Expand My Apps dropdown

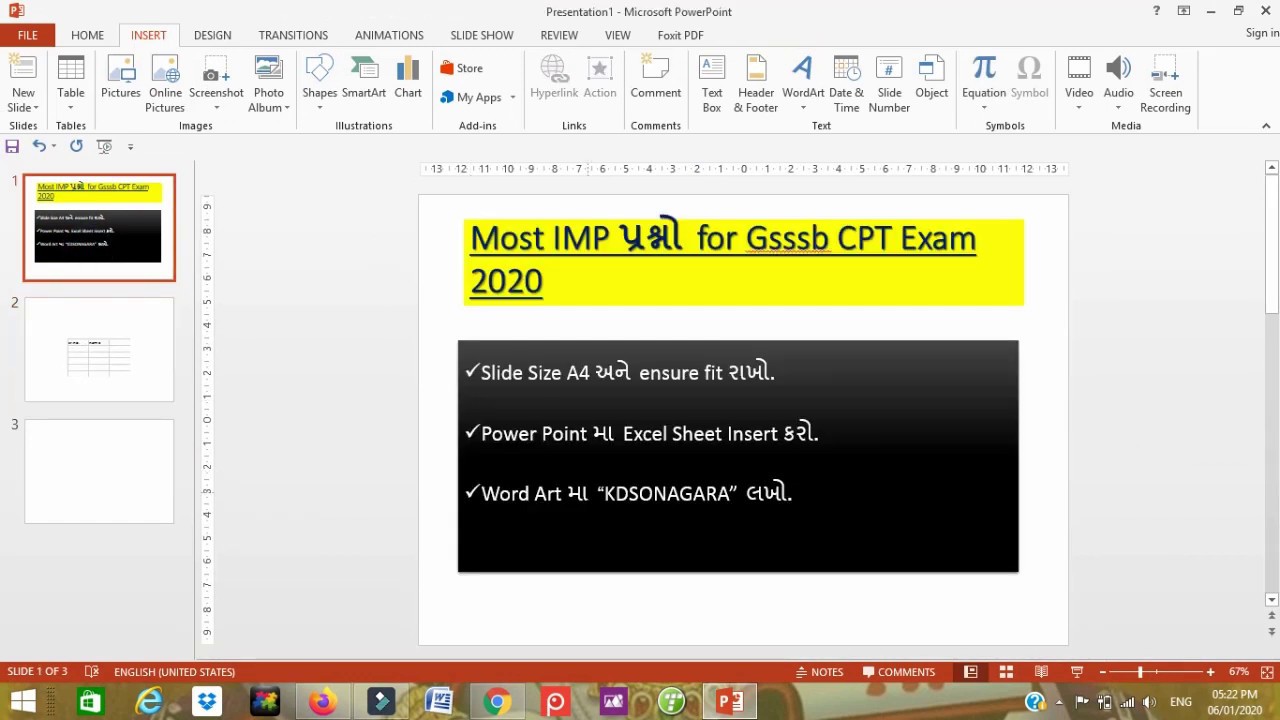point(513,97)
